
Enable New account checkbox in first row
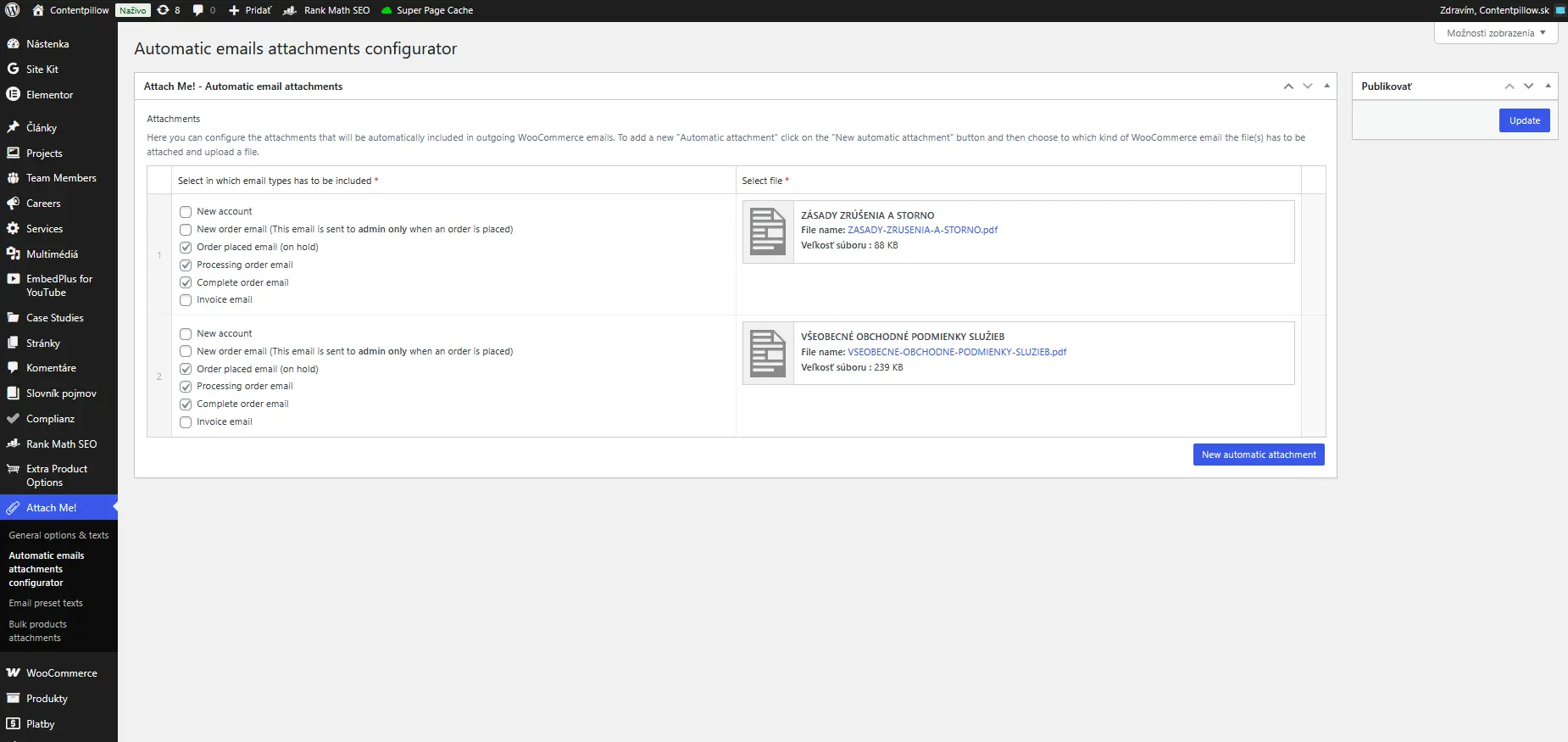pos(186,212)
